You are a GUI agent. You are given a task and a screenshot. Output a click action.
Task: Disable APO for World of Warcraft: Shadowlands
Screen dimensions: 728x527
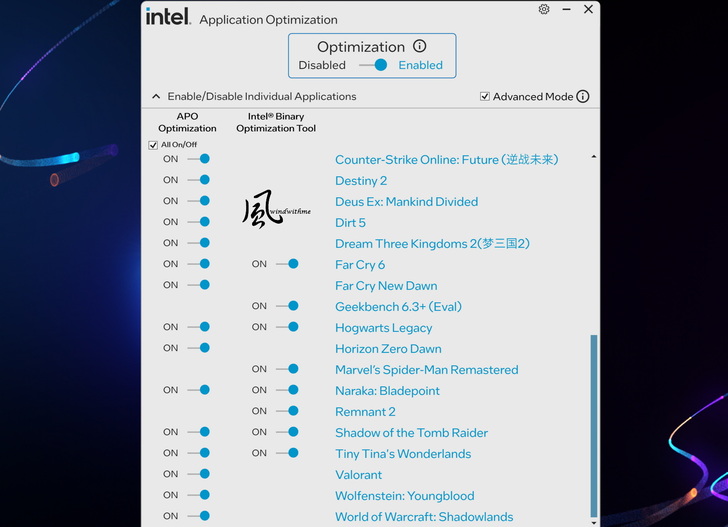198,516
